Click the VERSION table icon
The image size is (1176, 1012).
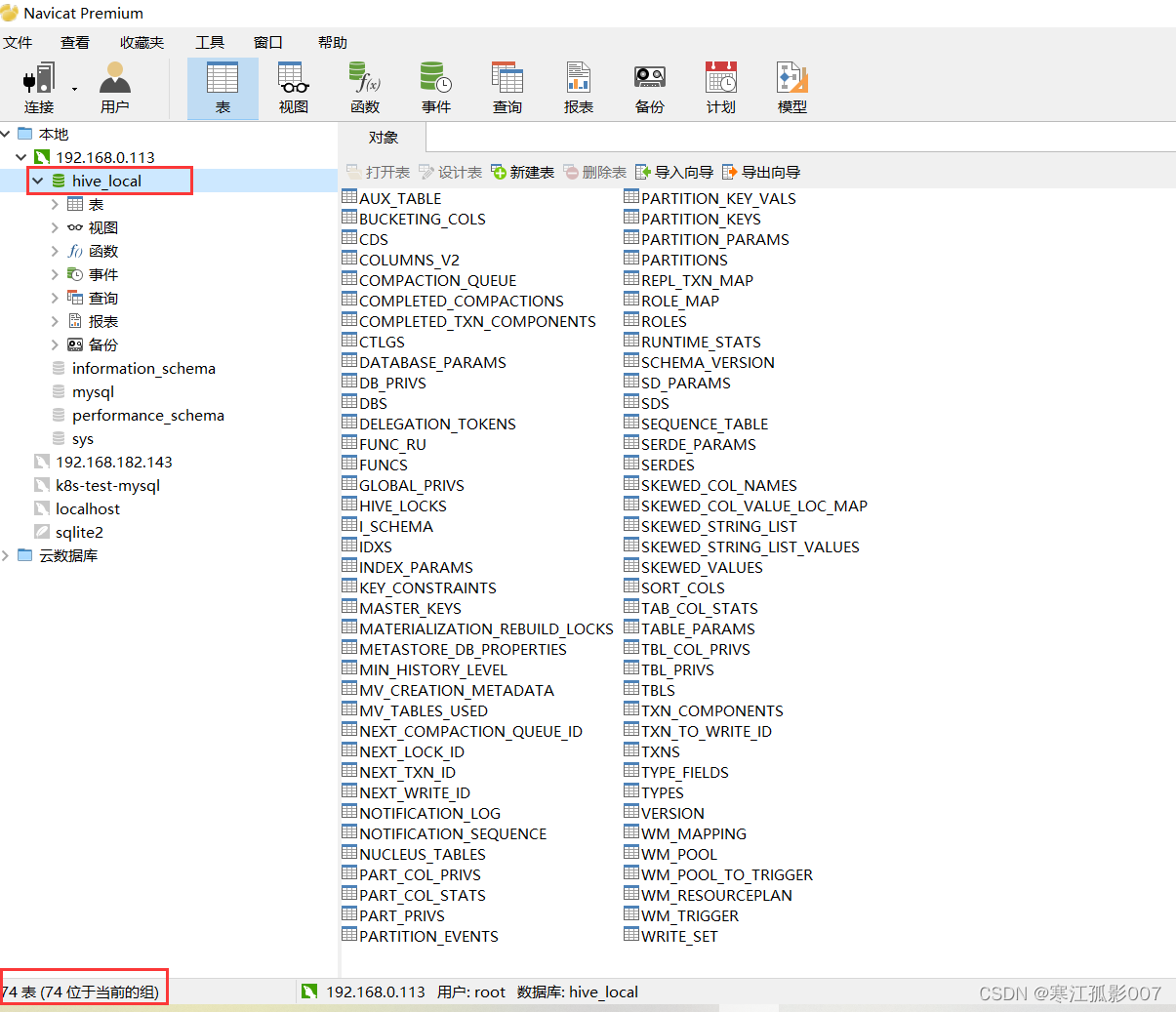tap(631, 812)
